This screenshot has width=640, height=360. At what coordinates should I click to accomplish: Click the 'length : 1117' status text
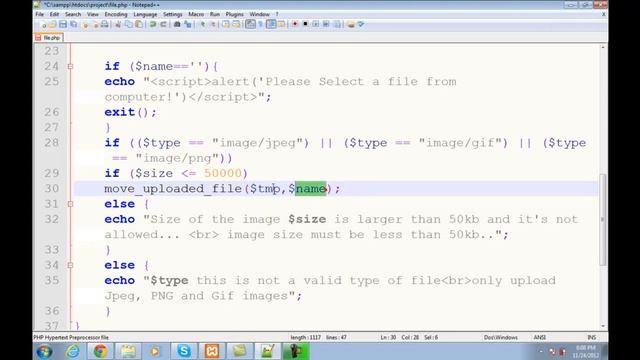point(306,338)
